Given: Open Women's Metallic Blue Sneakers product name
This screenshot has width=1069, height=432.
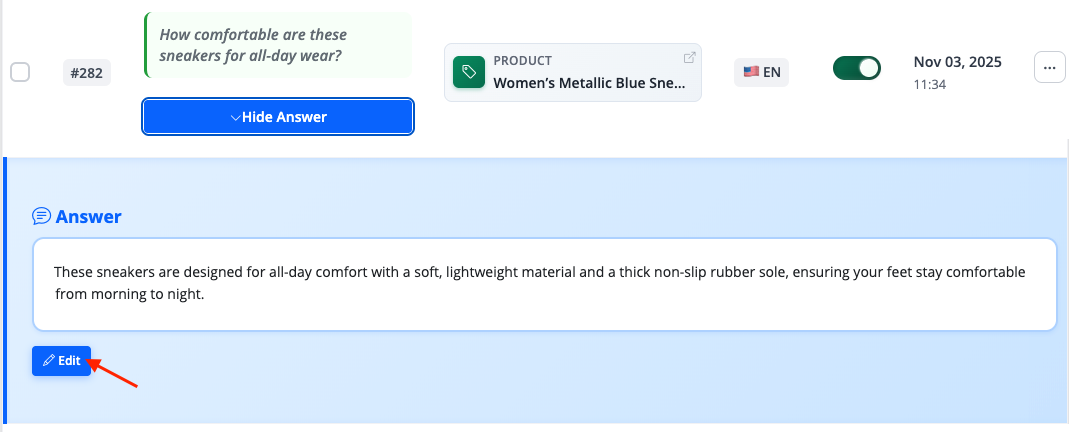Looking at the screenshot, I should (x=590, y=83).
